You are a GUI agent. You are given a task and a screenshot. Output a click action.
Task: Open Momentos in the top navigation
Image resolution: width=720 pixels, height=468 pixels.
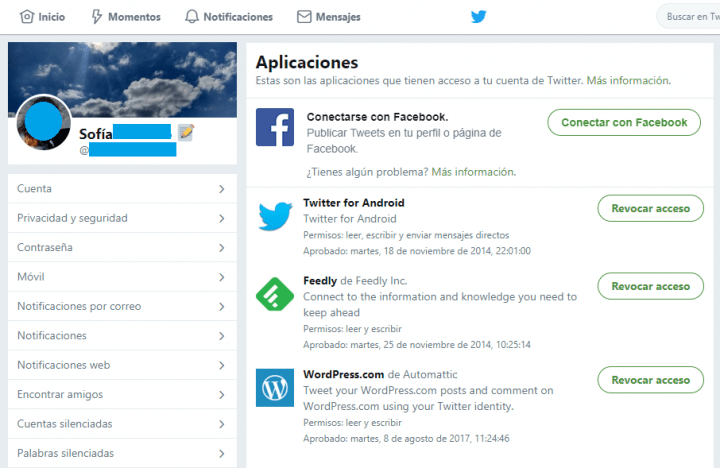coord(126,17)
